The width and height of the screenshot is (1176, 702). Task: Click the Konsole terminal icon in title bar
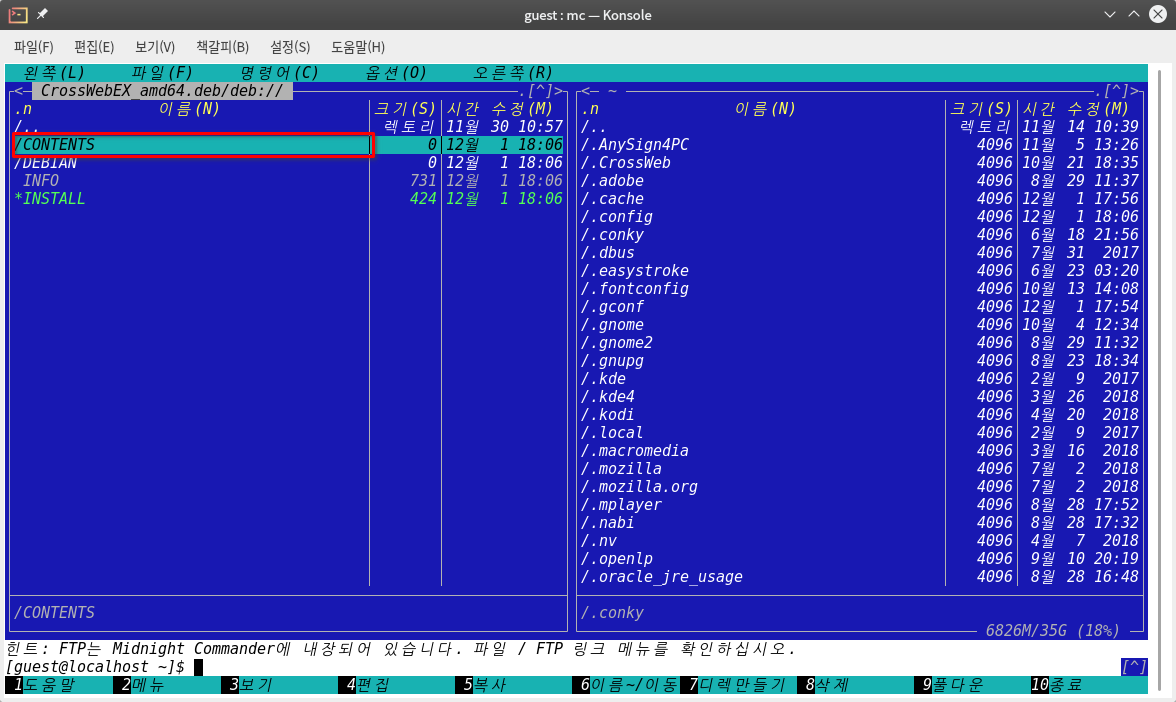(x=18, y=14)
